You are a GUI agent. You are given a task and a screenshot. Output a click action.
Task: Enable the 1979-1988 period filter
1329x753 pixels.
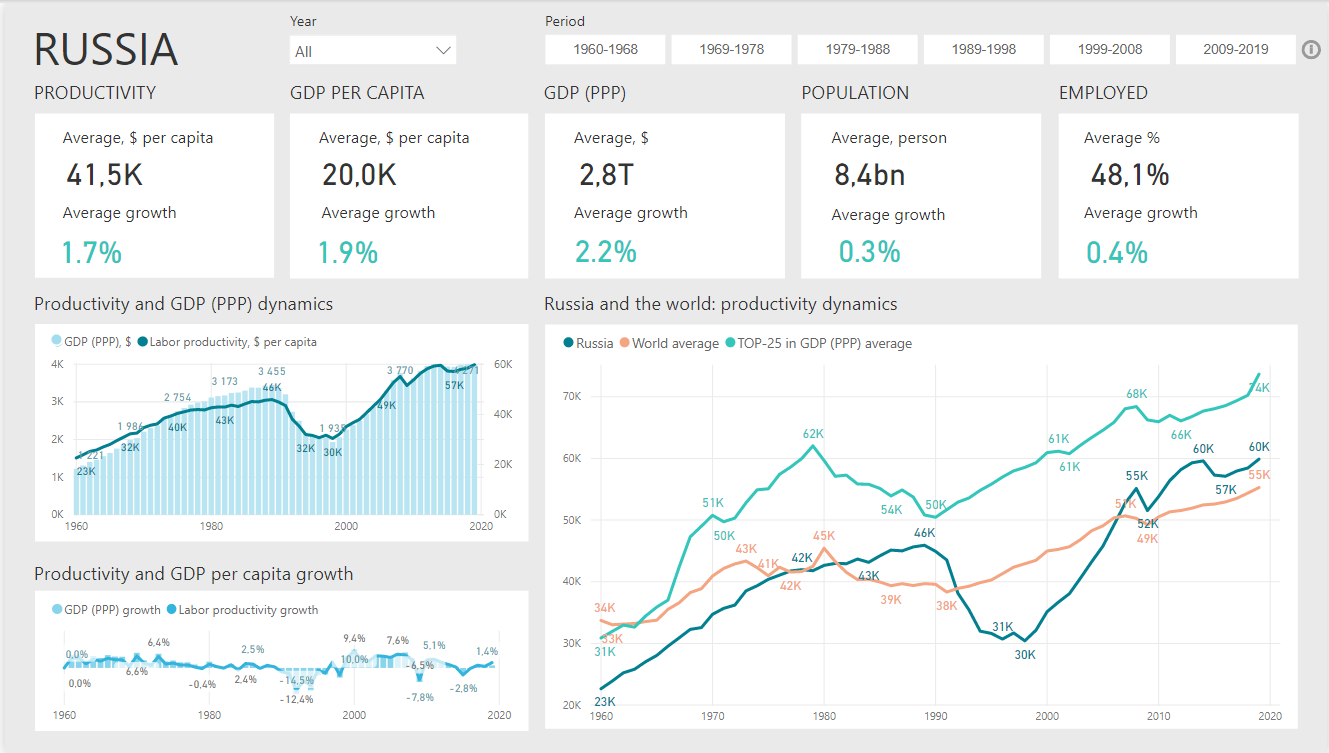point(857,49)
